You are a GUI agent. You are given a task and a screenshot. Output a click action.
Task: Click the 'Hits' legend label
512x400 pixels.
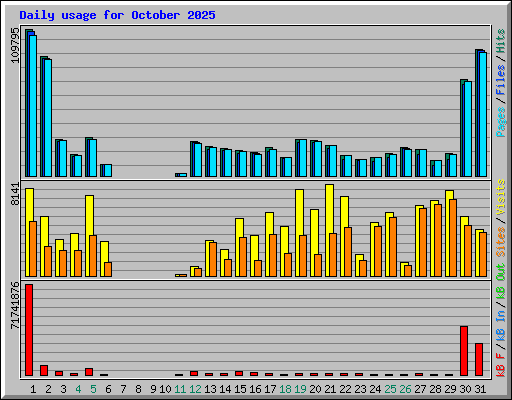coord(501,41)
